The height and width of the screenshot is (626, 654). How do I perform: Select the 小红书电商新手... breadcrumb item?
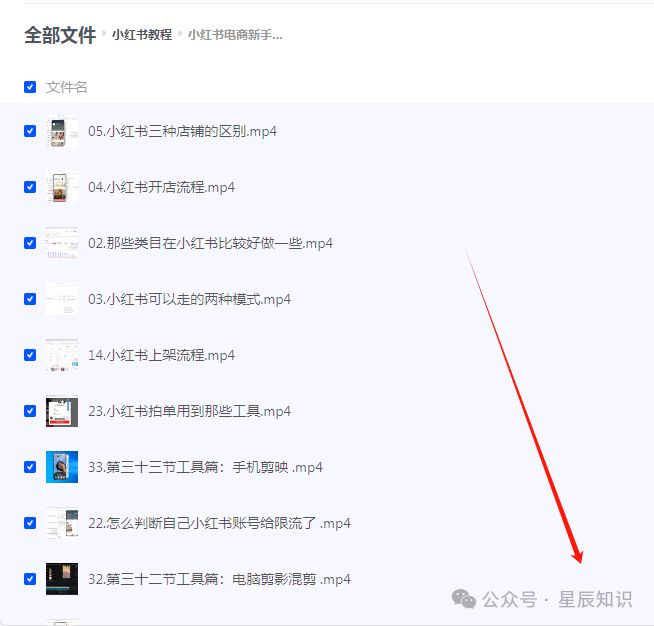click(235, 35)
